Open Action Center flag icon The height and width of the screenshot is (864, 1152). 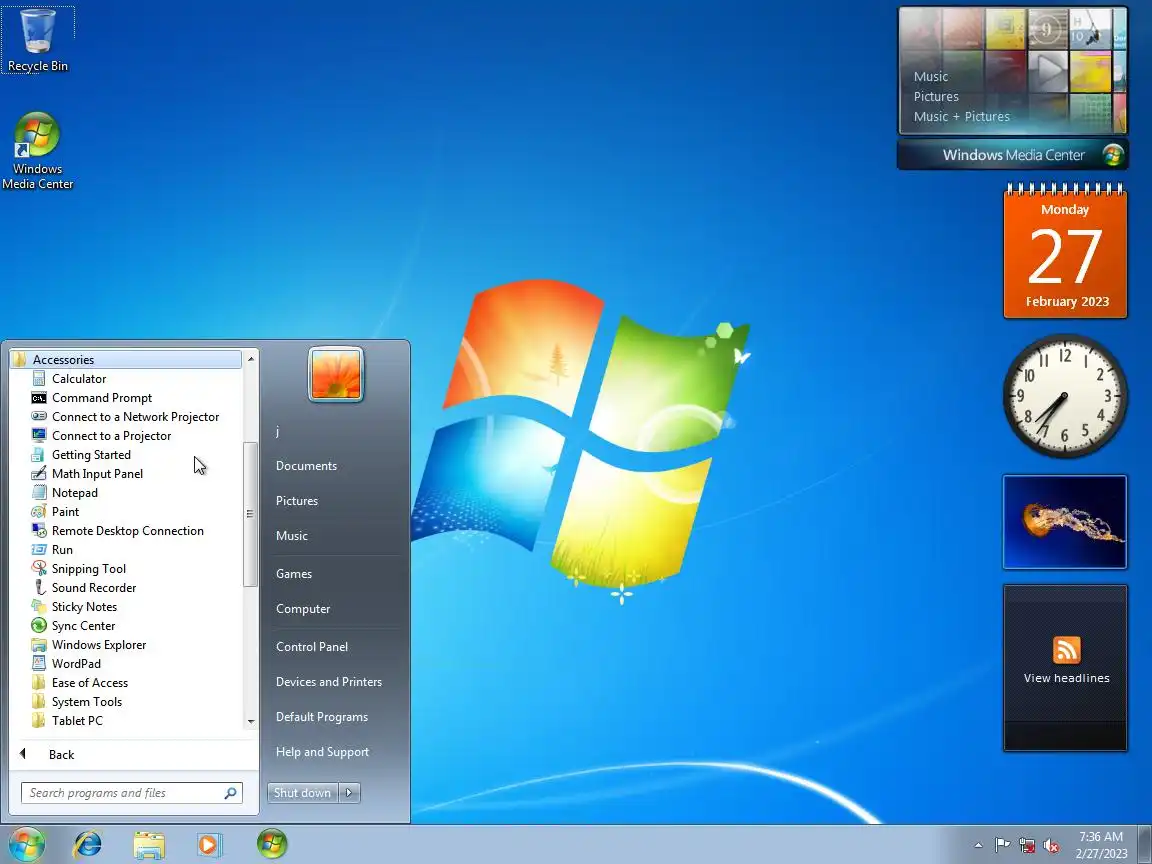click(x=1001, y=846)
